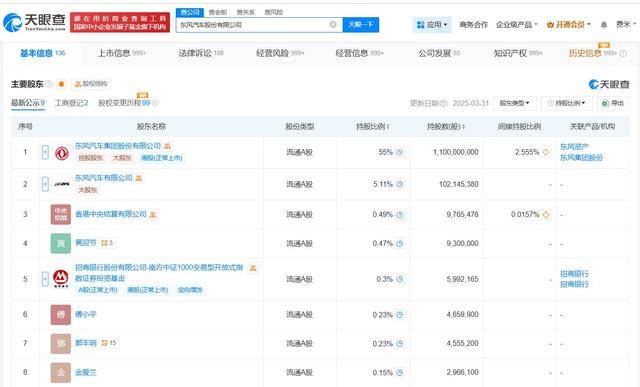
Task: Click the export 导出 icon button
Action: coord(613,103)
